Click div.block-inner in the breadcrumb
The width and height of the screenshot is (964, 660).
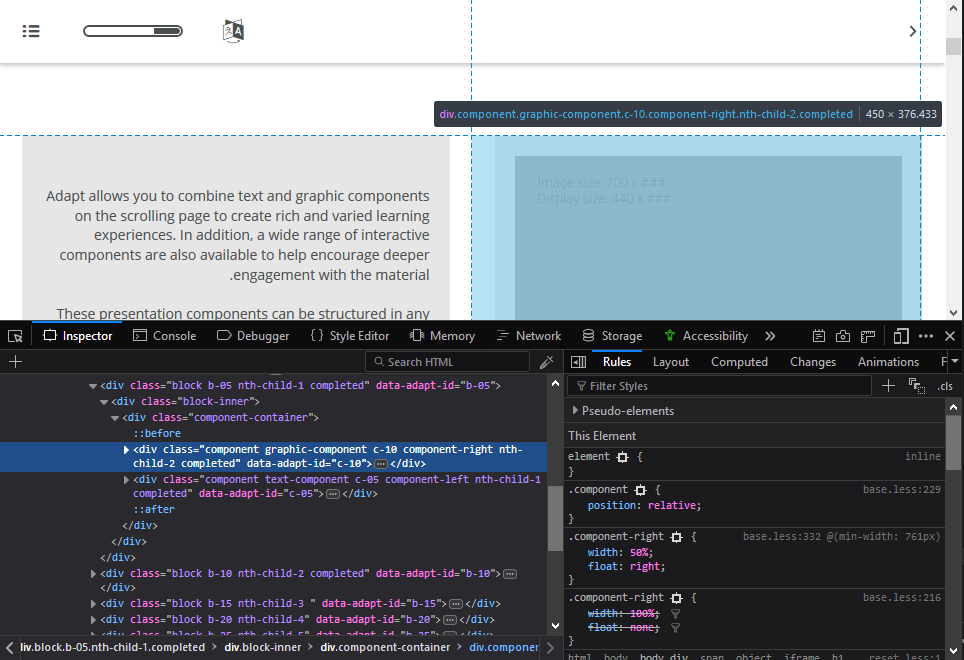[263, 647]
